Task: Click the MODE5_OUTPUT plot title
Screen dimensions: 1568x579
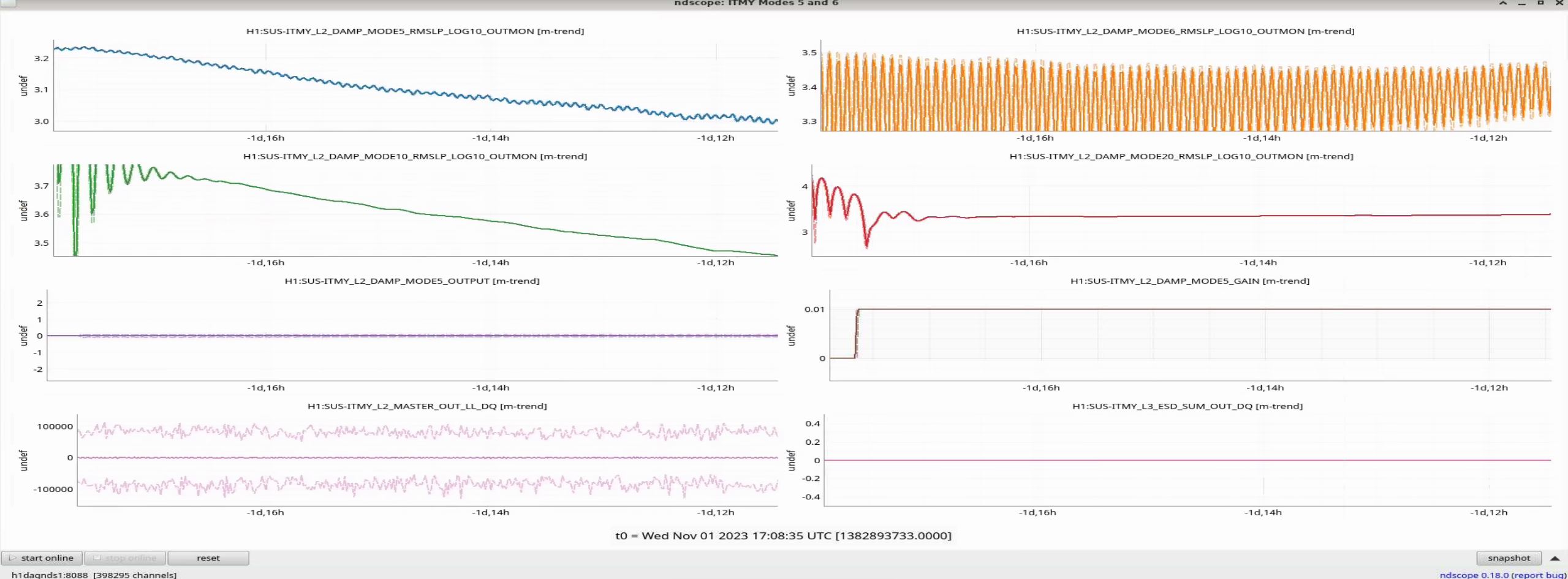Action: pyautogui.click(x=412, y=281)
